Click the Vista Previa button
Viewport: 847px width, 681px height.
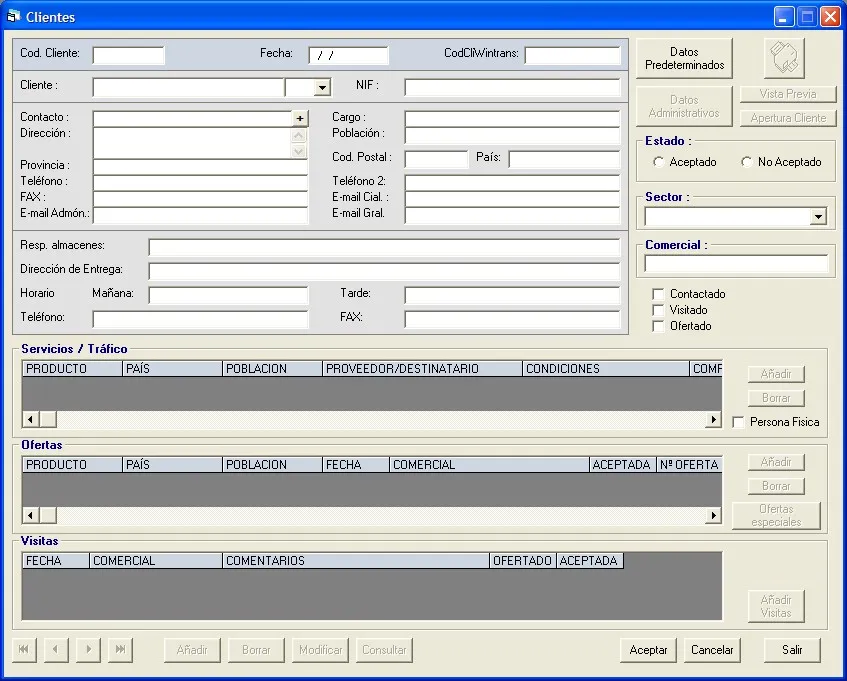(788, 94)
